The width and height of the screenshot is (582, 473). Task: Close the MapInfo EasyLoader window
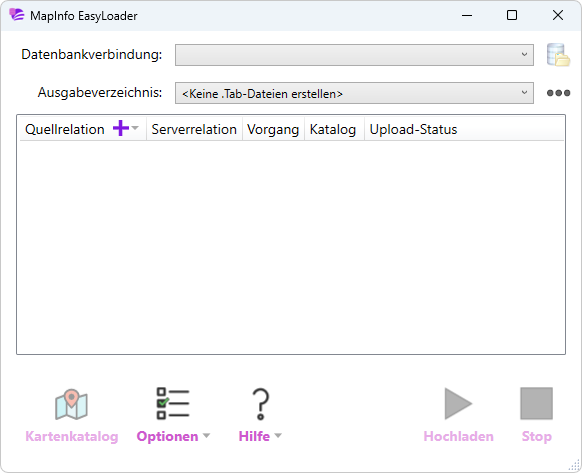(x=558, y=15)
